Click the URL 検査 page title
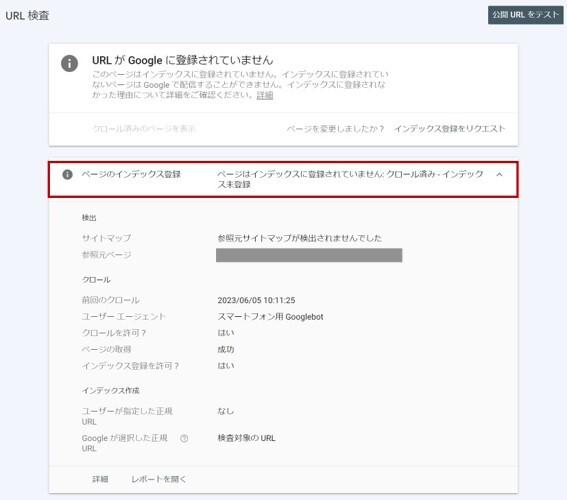This screenshot has height=500, width=567. (x=27, y=16)
